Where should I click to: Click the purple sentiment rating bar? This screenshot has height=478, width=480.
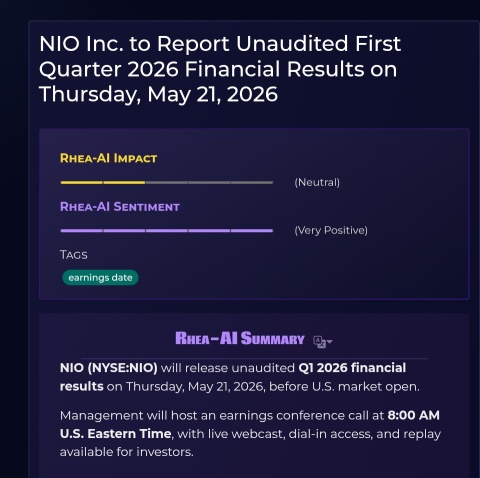pyautogui.click(x=167, y=230)
